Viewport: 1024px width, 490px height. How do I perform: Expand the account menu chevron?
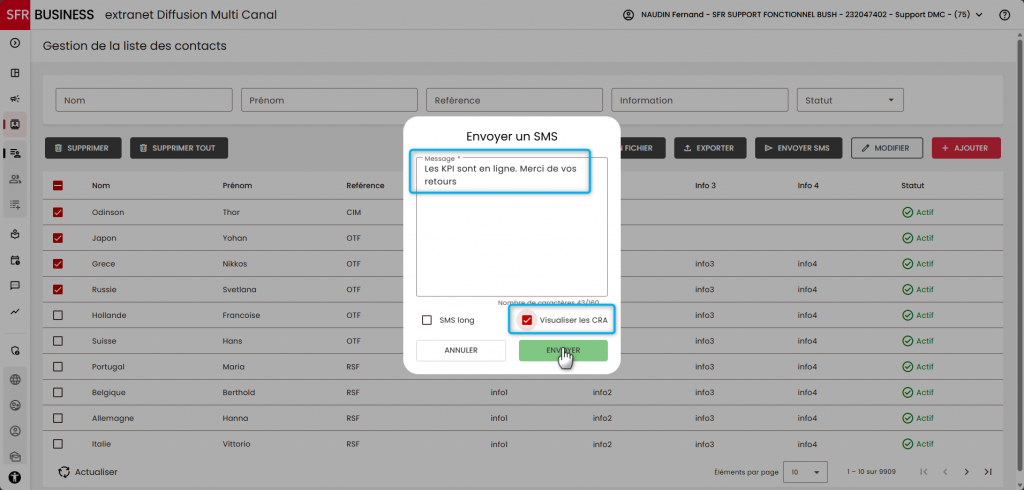point(979,15)
